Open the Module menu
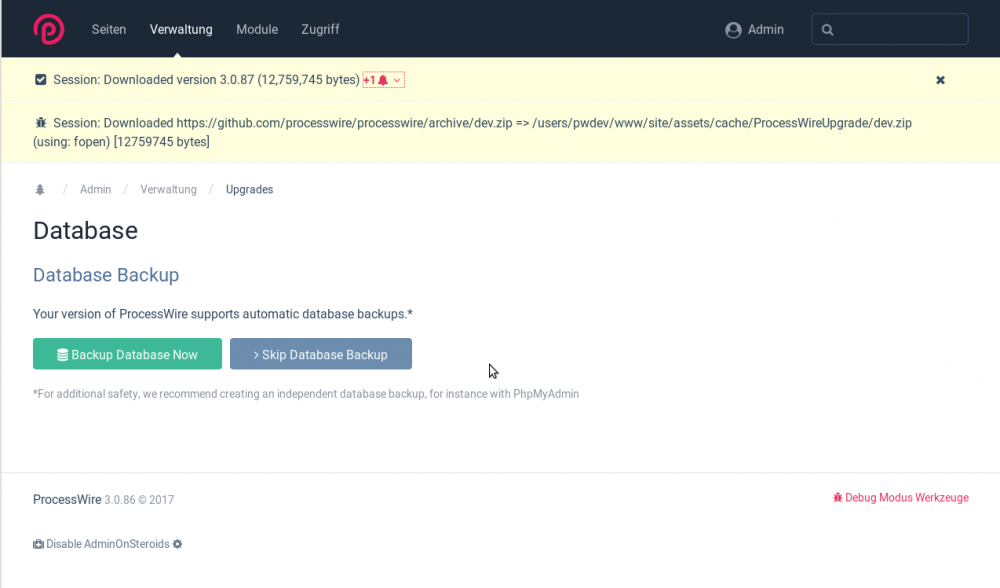This screenshot has width=1000, height=588. [257, 30]
